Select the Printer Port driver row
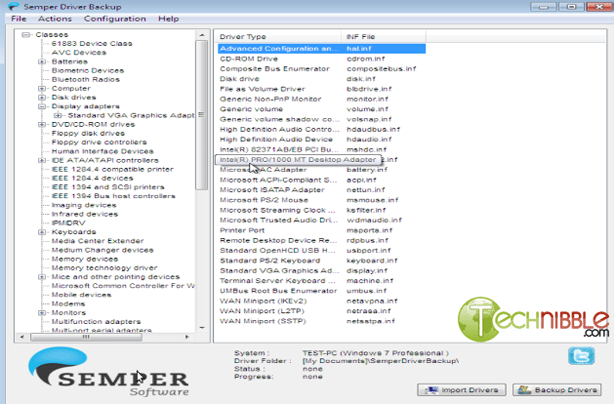This screenshot has height=404, width=615. coord(322,230)
